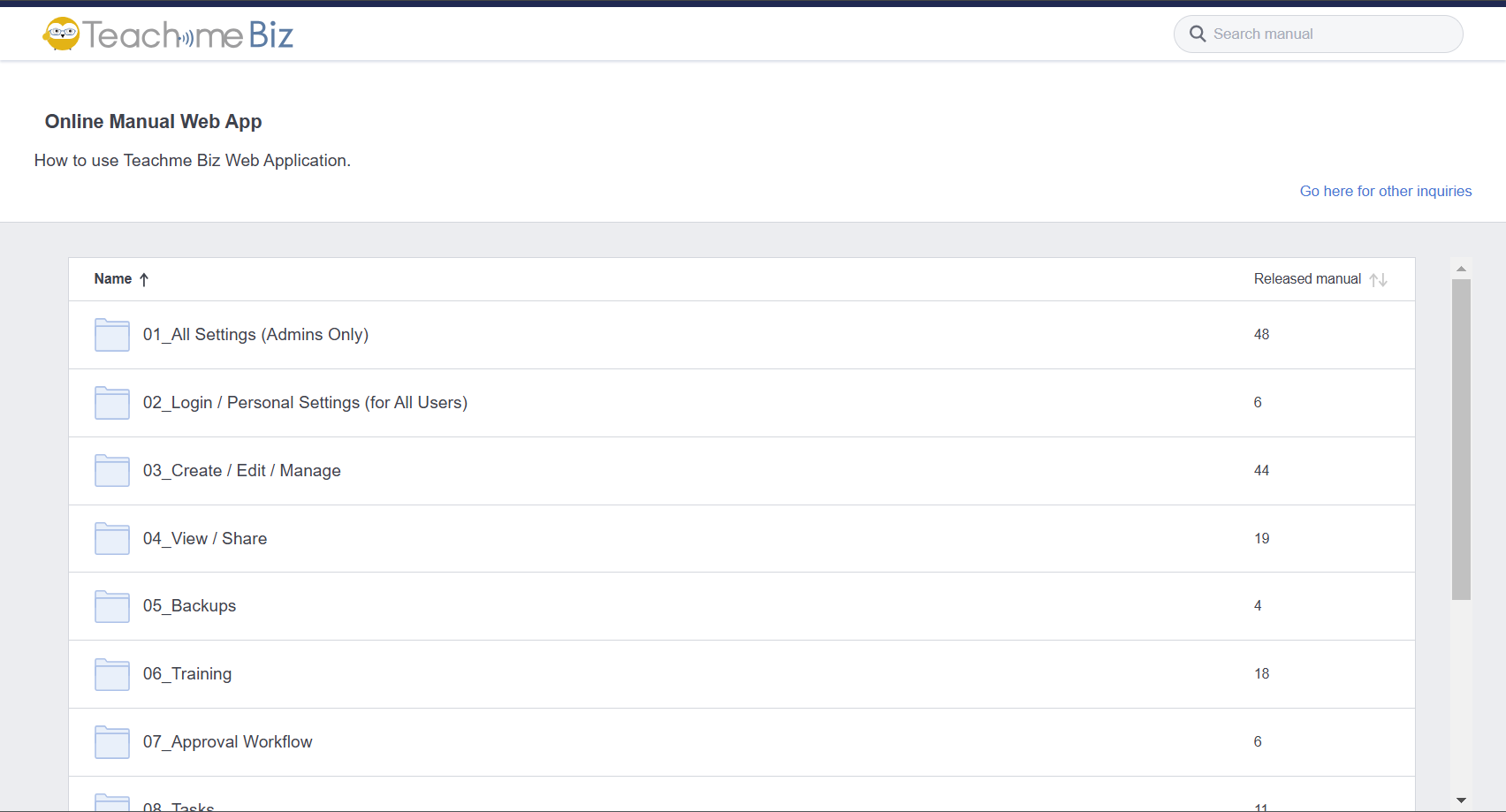The height and width of the screenshot is (812, 1506).
Task: Click the scrollbar down arrow
Action: point(1461,800)
